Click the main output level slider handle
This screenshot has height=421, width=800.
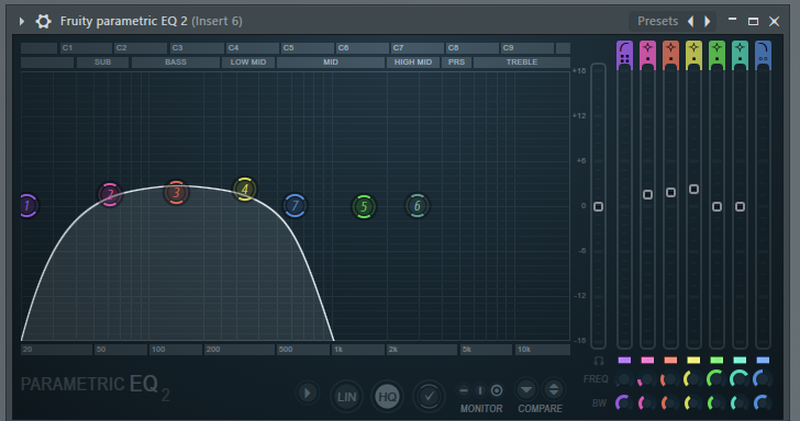(x=598, y=207)
